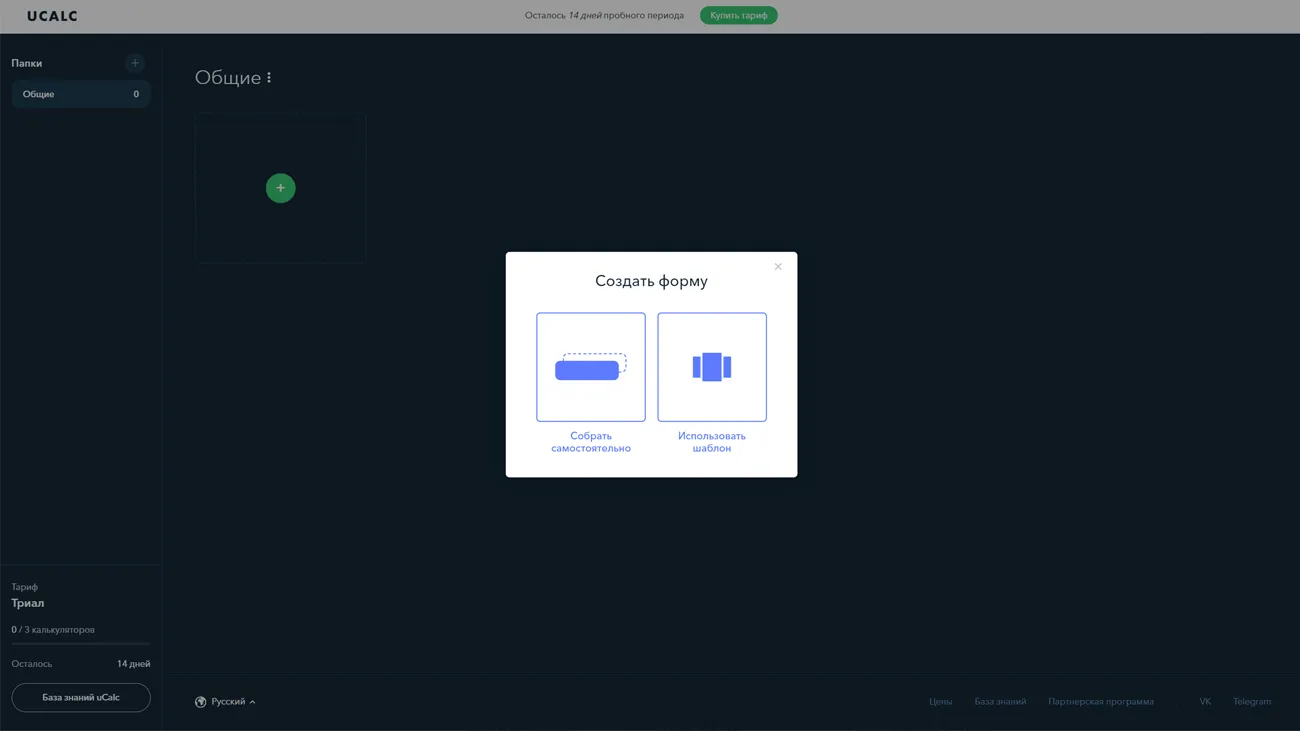
Task: Click the 'Использовать шаблон' text label
Action: (711, 442)
